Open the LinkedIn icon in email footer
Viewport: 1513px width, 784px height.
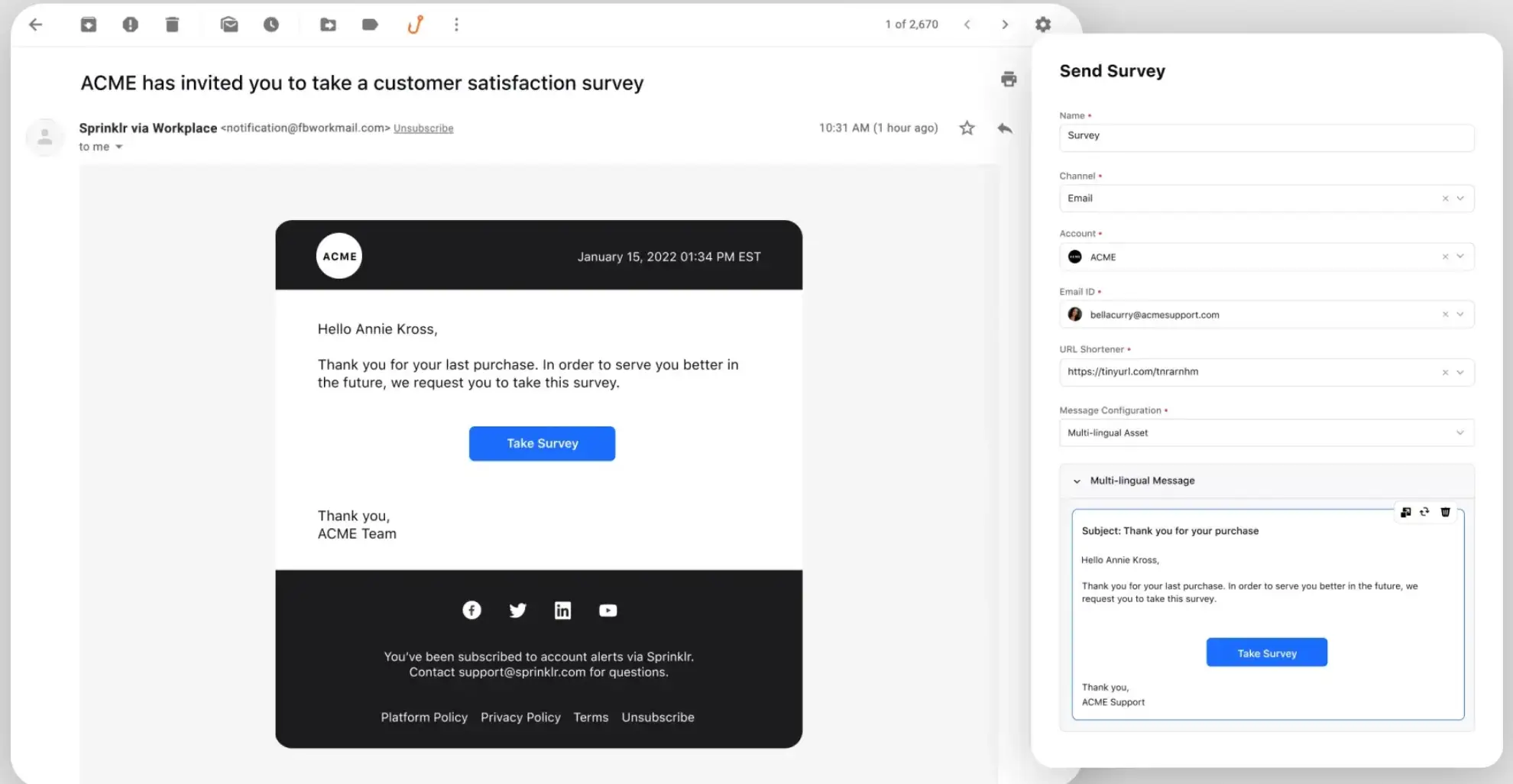[x=562, y=610]
